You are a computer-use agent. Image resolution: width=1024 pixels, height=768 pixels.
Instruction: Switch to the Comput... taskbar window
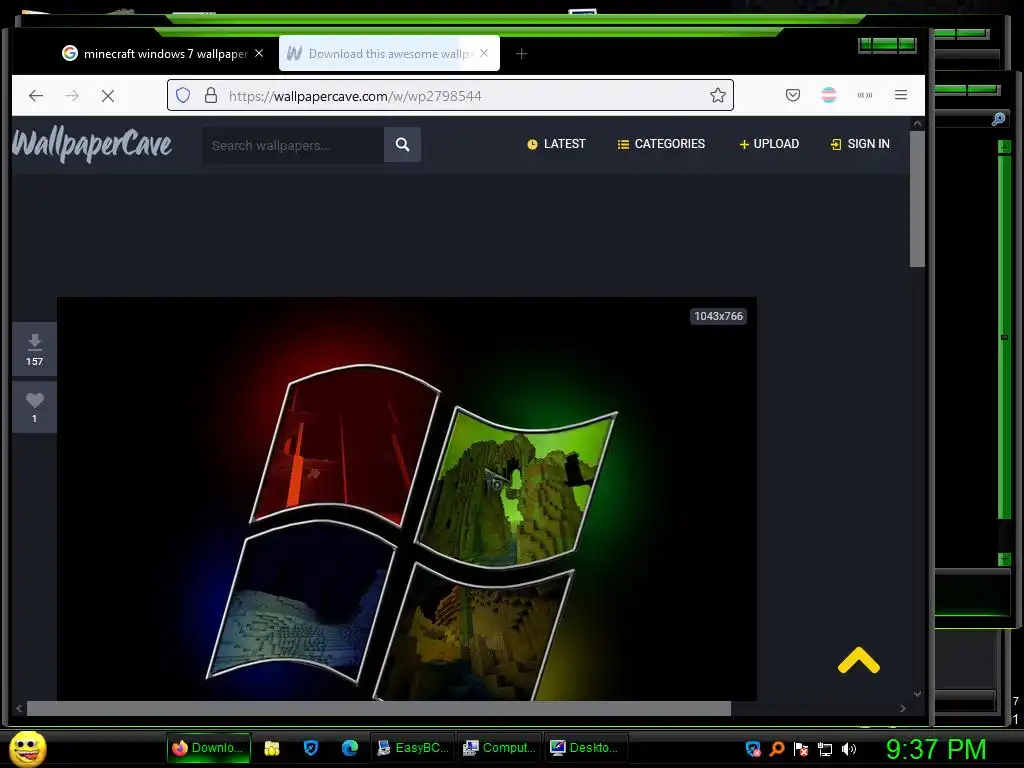tap(500, 748)
